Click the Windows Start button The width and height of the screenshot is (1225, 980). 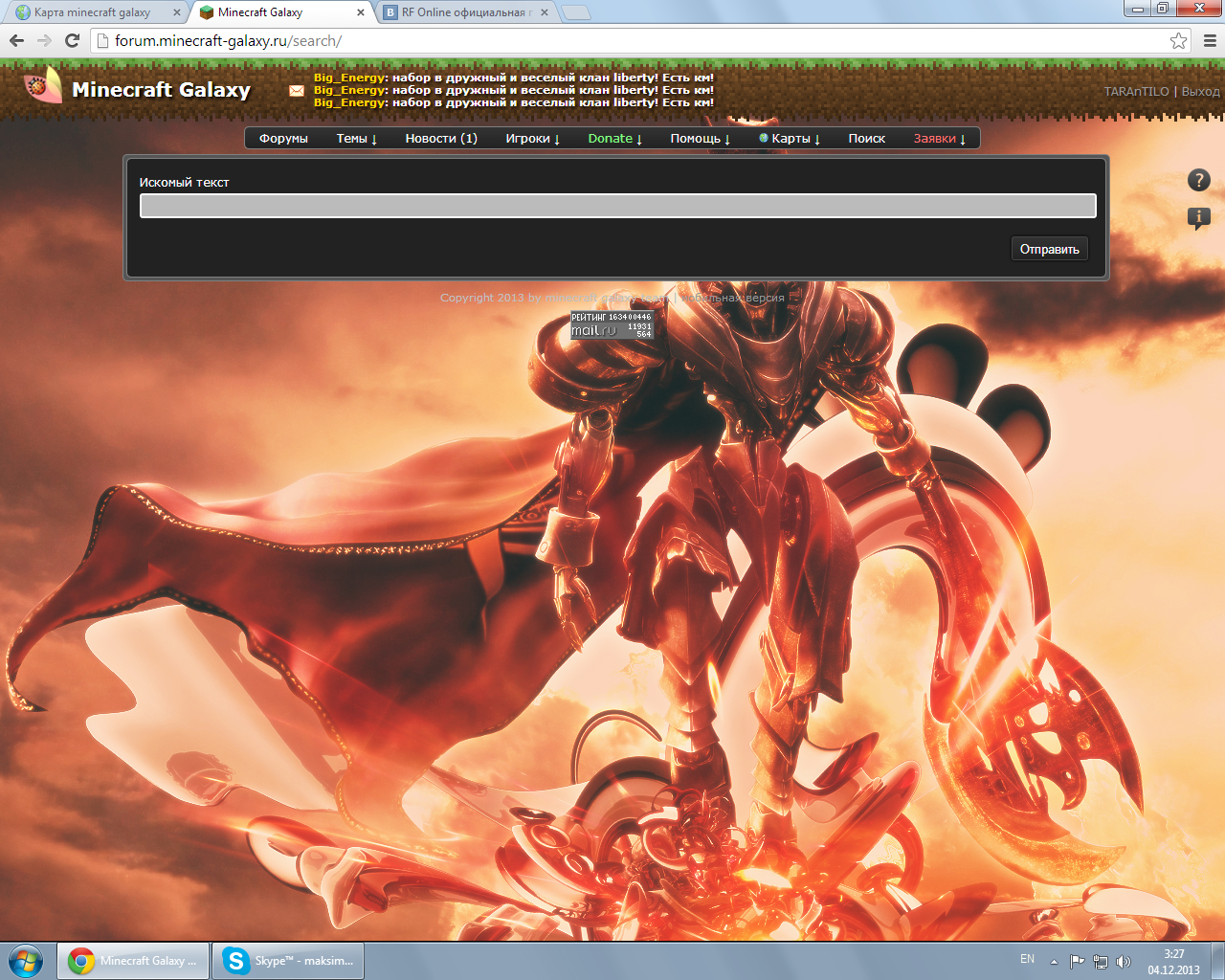point(26,961)
